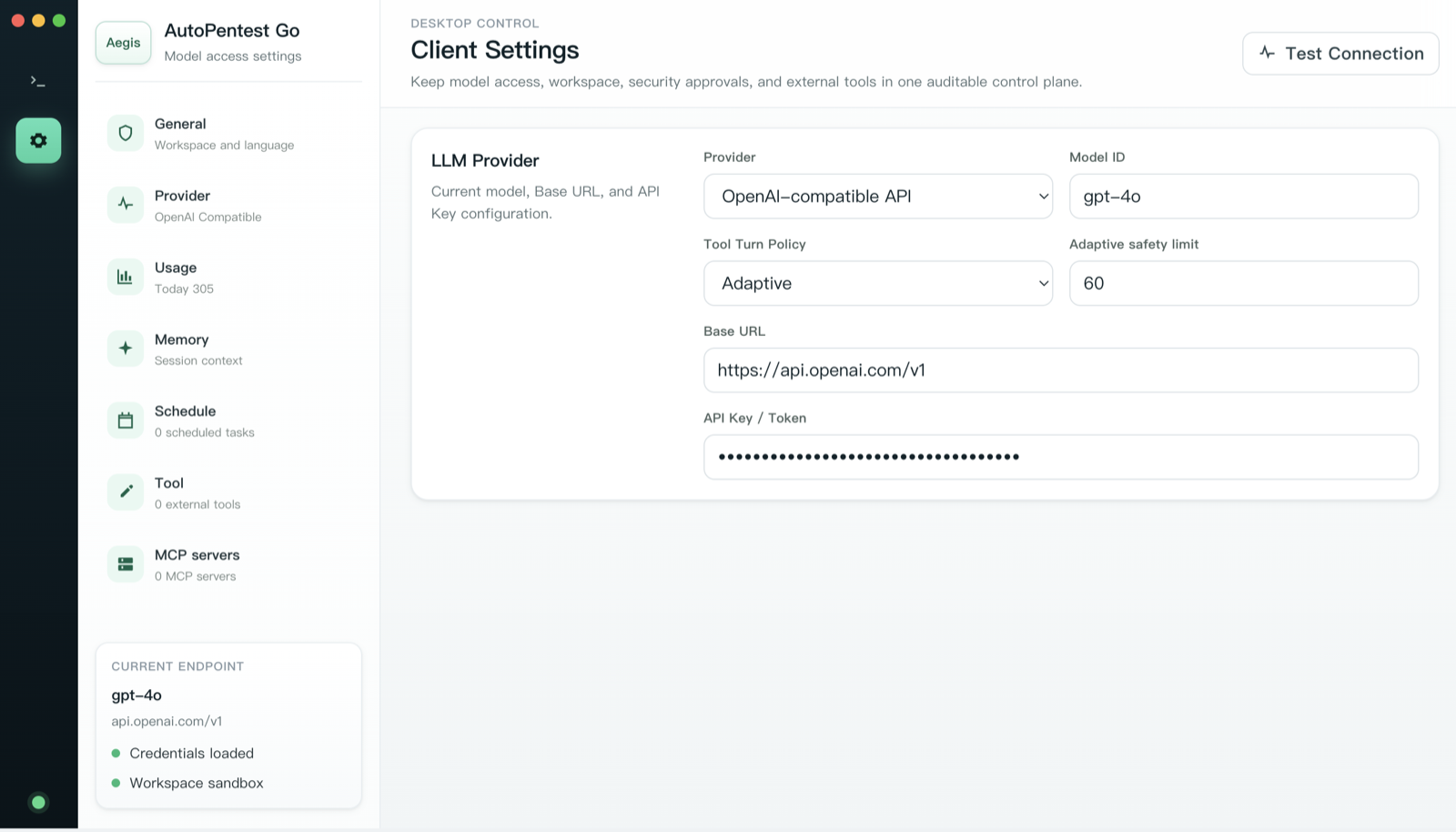Click the Workspace sandbox status text
The height and width of the screenshot is (832, 1456).
(x=197, y=783)
